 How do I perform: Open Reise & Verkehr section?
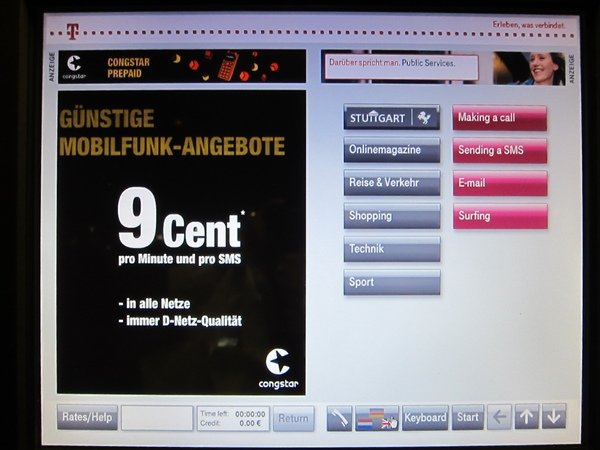[x=392, y=183]
